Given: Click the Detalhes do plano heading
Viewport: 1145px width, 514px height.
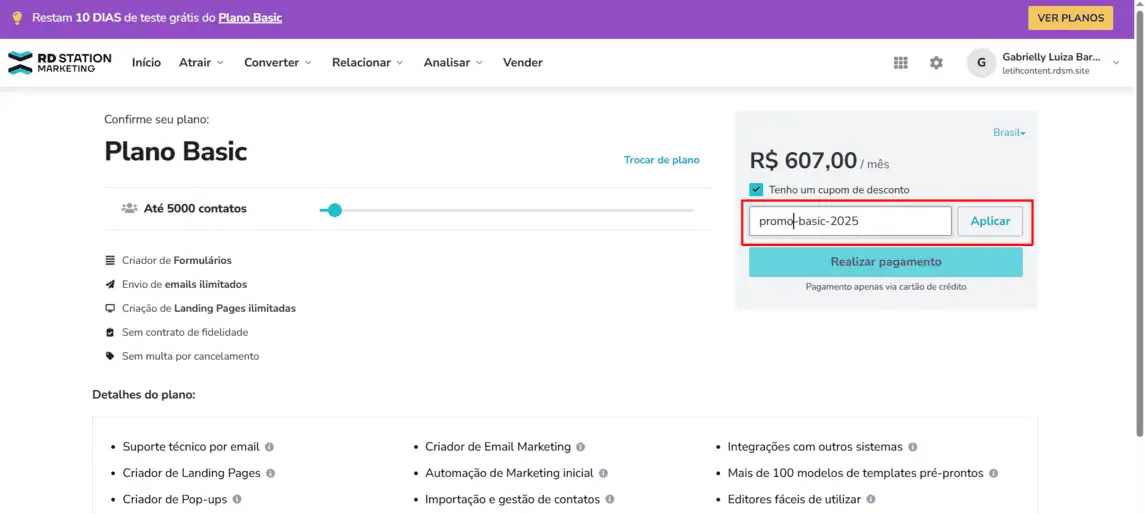Looking at the screenshot, I should pyautogui.click(x=144, y=394).
